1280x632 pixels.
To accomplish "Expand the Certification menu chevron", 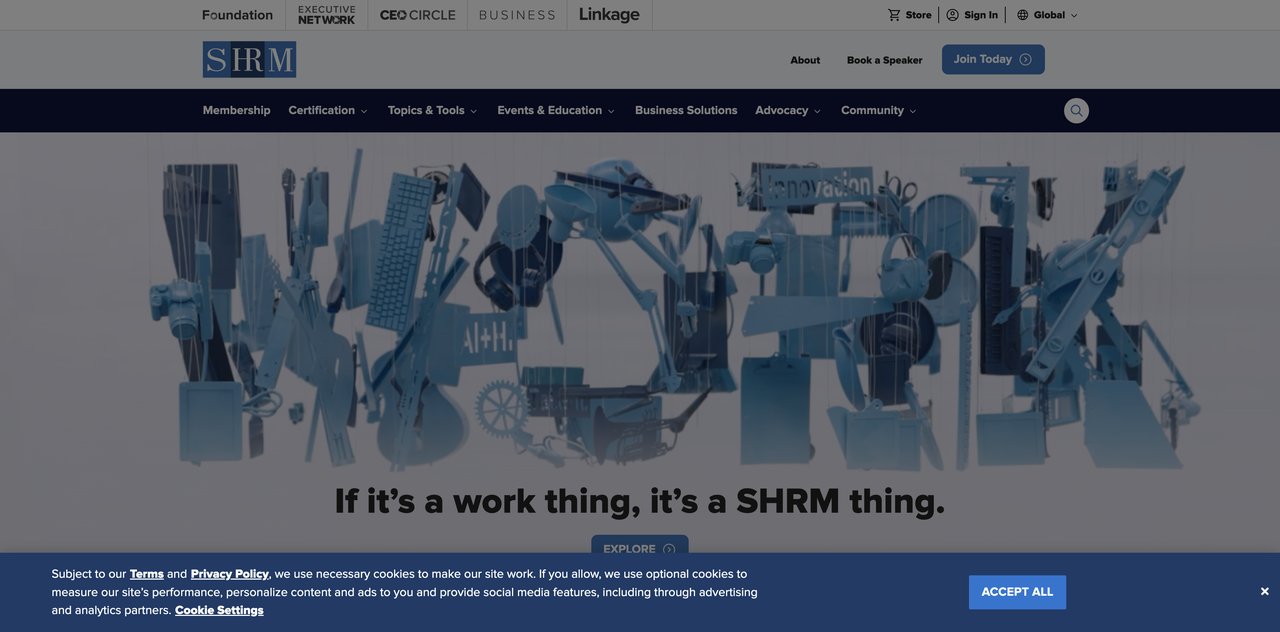I will pyautogui.click(x=364, y=111).
